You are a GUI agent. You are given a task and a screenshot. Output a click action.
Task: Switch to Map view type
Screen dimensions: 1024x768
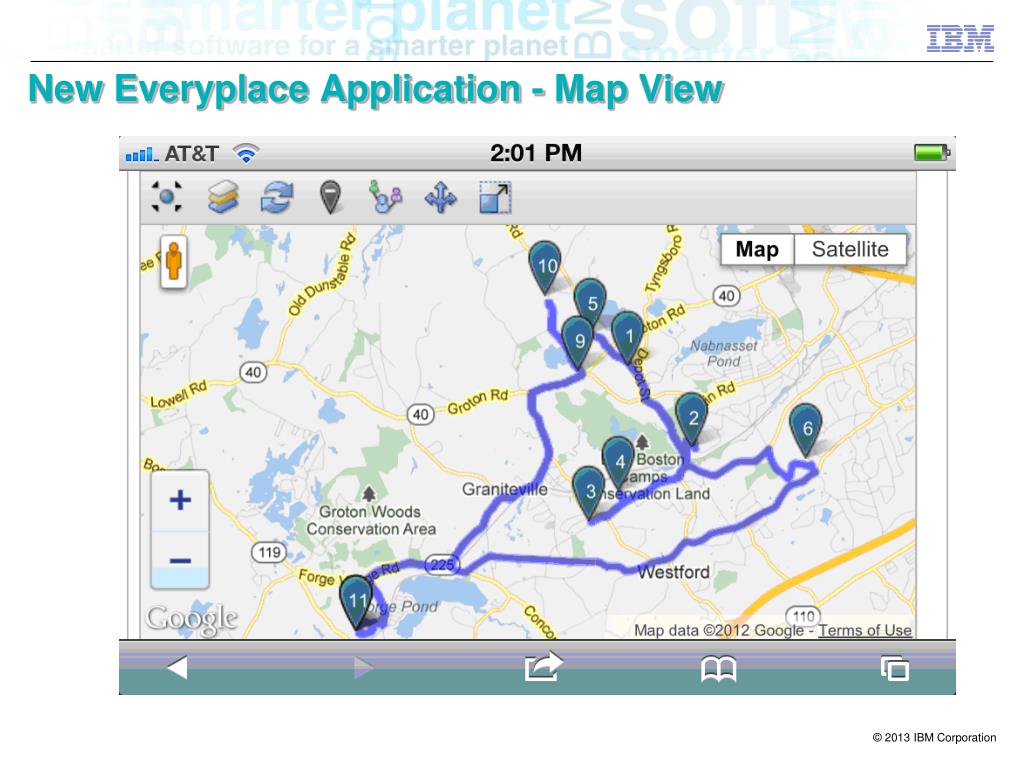pyautogui.click(x=757, y=249)
